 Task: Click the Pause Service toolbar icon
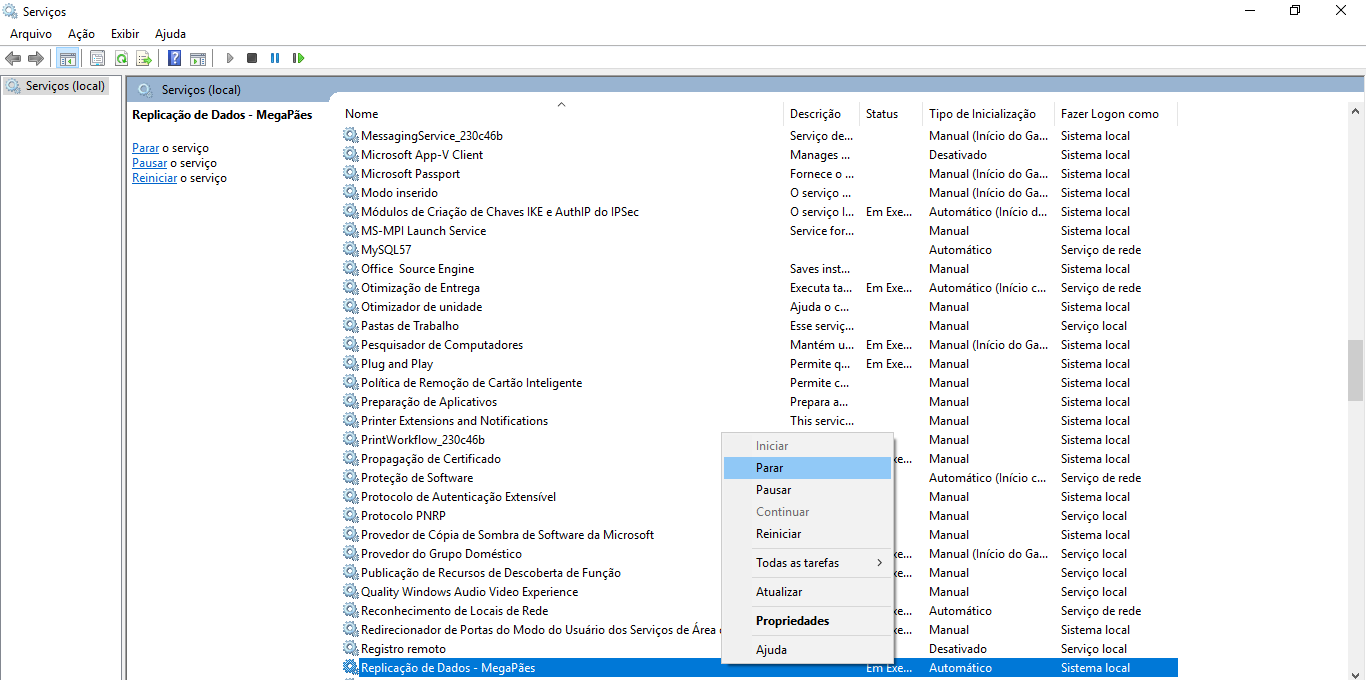pyautogui.click(x=275, y=58)
